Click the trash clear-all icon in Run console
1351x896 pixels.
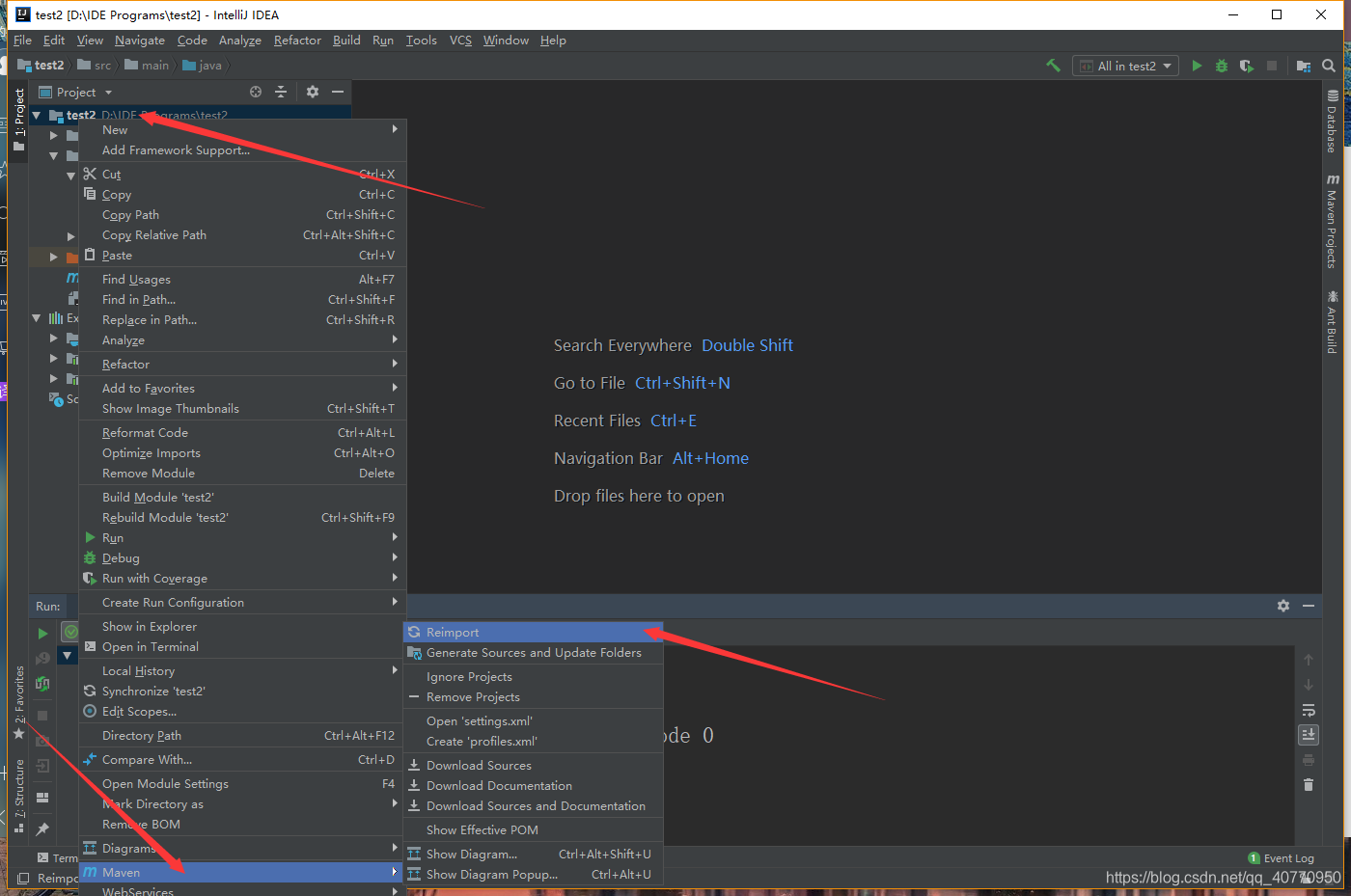1309,784
